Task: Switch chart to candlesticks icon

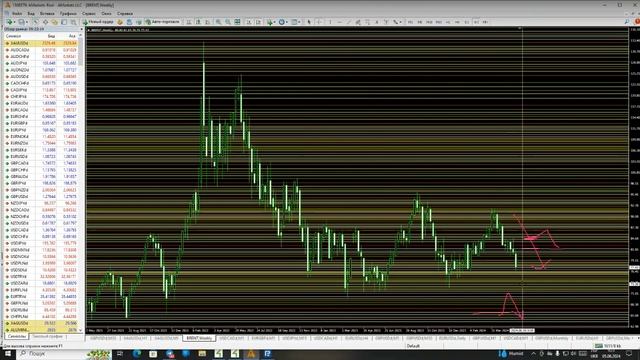Action: click(x=198, y=22)
